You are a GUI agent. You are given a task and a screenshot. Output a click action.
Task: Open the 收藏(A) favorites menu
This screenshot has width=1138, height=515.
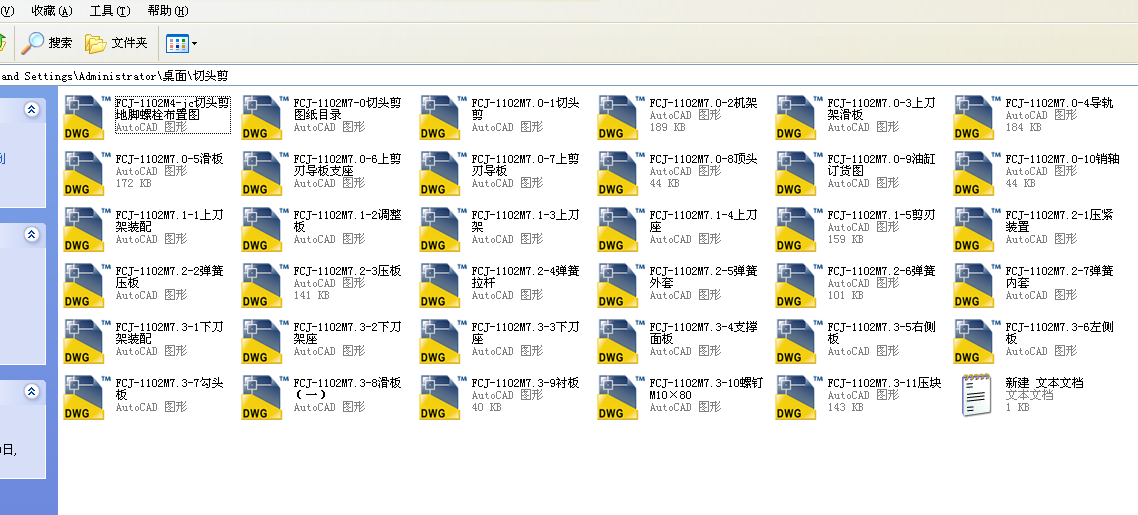pos(52,10)
